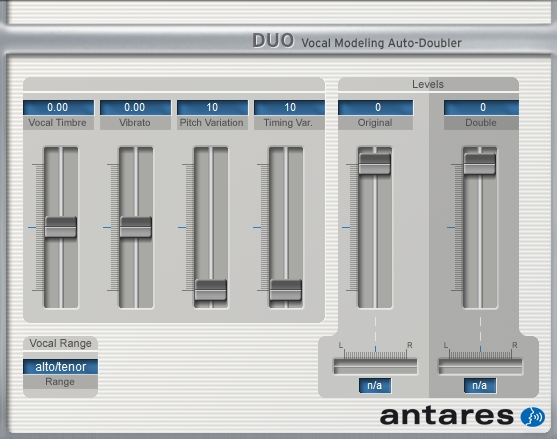Click the Original pan slider track

[375, 366]
